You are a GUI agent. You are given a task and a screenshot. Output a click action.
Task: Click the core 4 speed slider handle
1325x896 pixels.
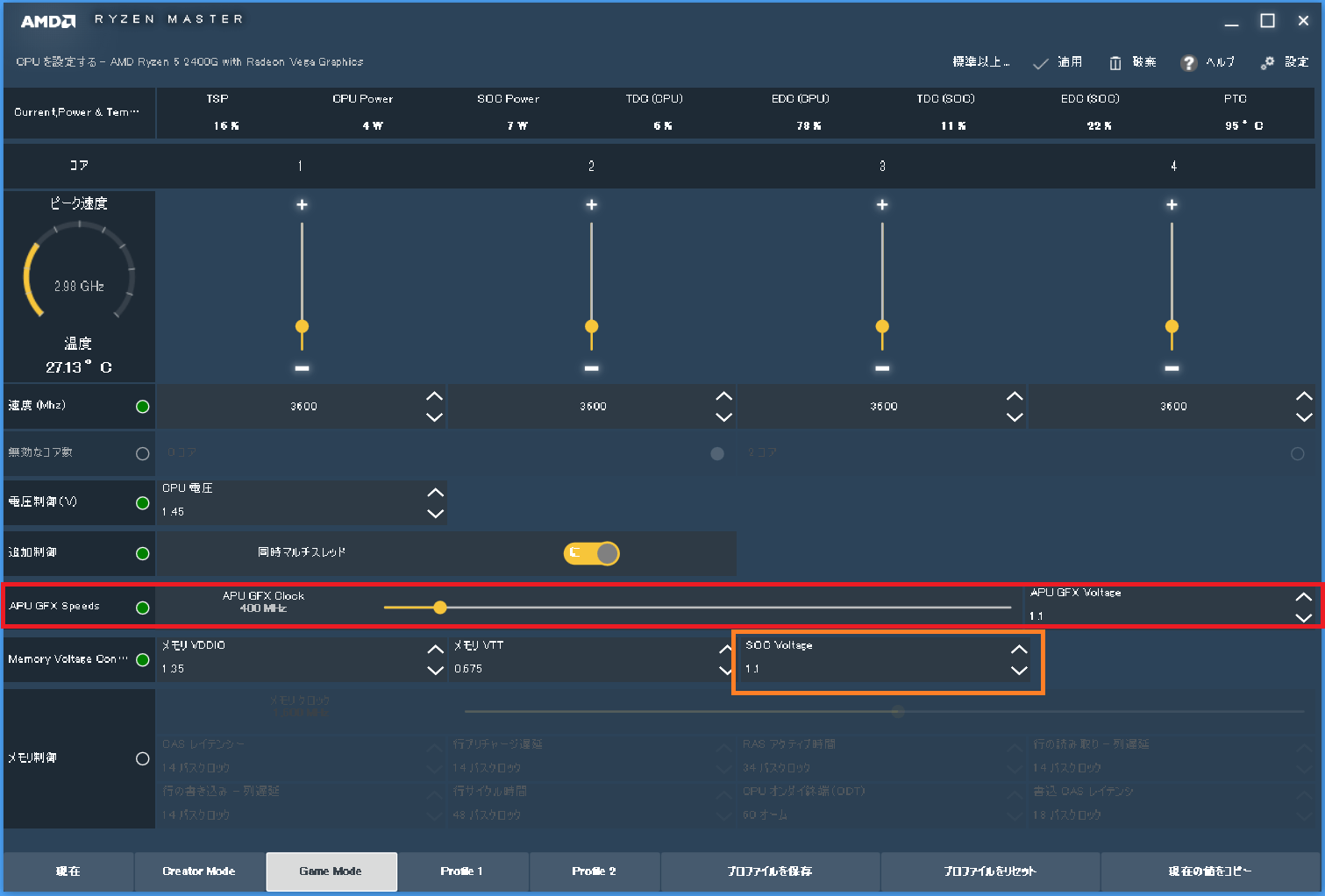click(1172, 327)
